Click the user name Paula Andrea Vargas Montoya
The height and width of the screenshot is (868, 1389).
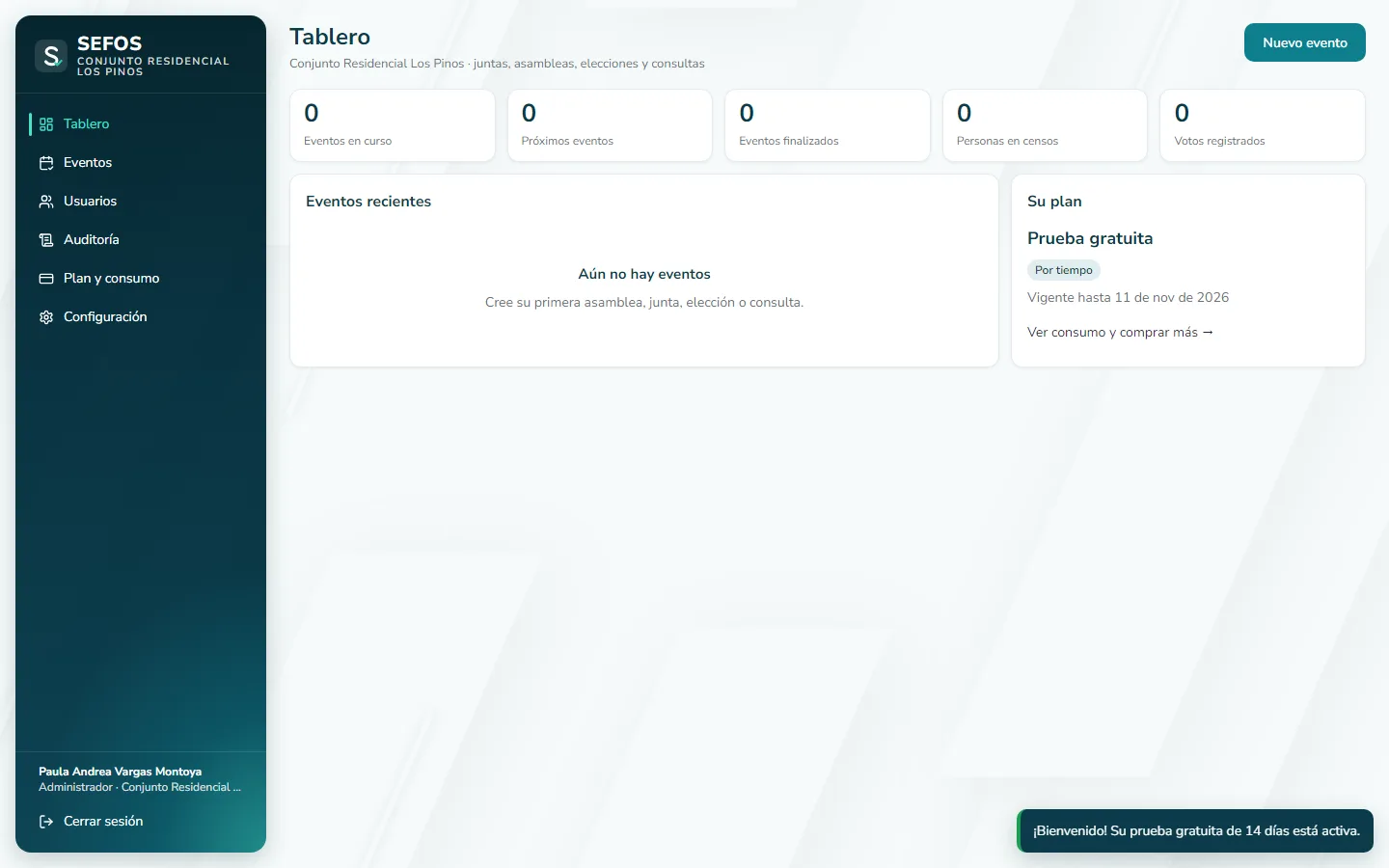121,772
